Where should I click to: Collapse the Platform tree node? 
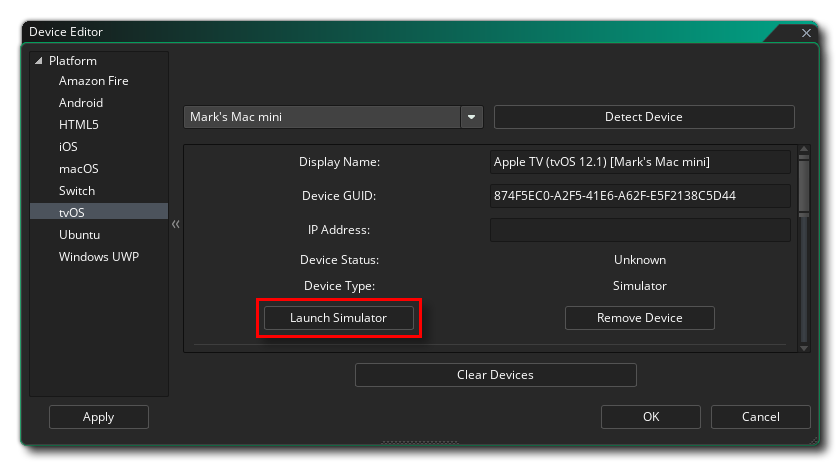pos(39,61)
